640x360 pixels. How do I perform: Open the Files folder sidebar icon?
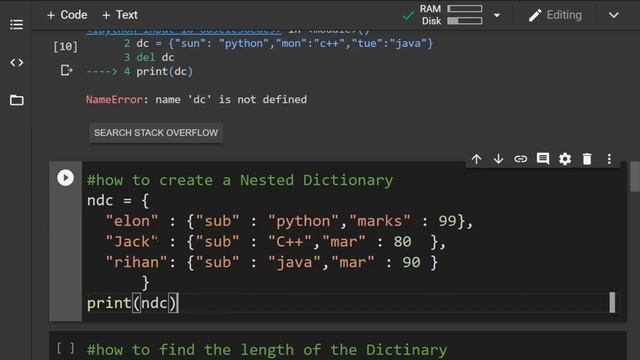[16, 100]
